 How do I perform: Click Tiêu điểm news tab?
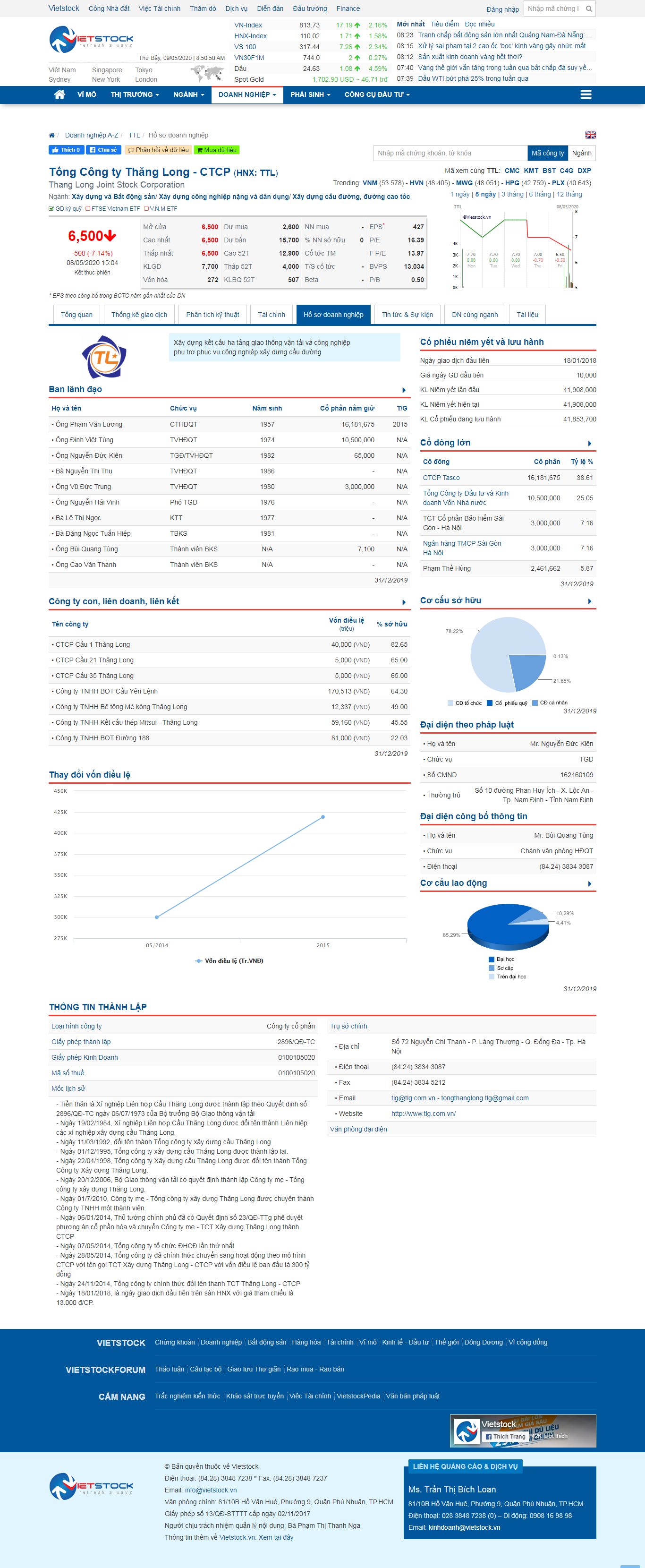point(445,25)
